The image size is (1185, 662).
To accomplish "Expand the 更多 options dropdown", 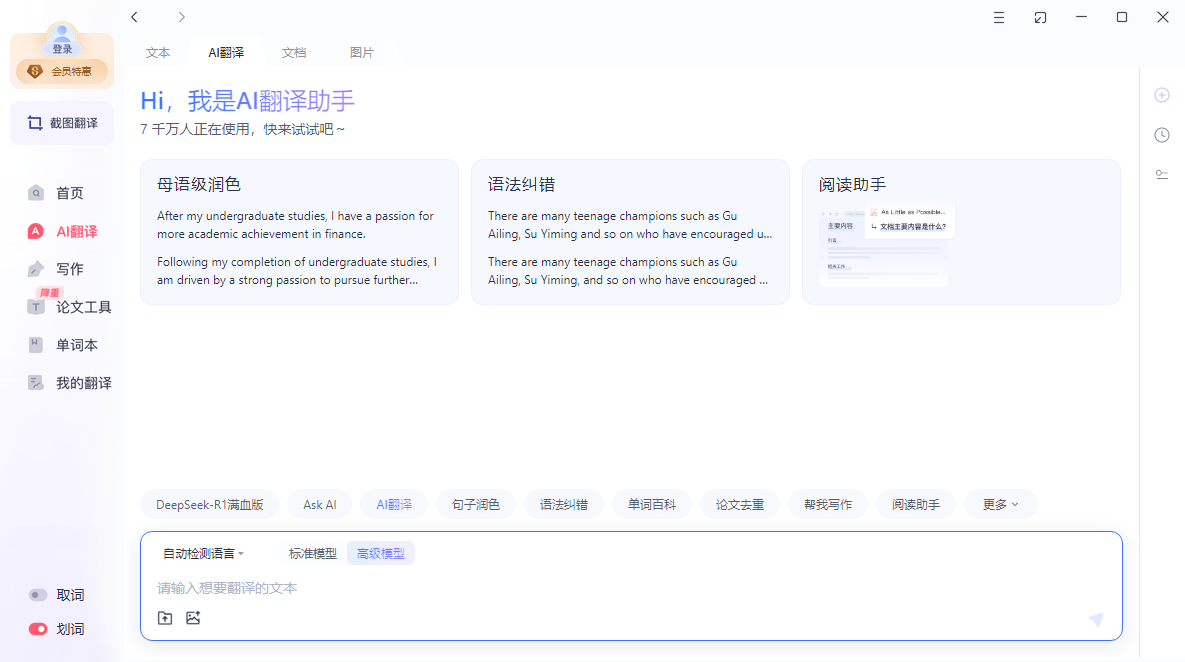I will coord(1000,504).
